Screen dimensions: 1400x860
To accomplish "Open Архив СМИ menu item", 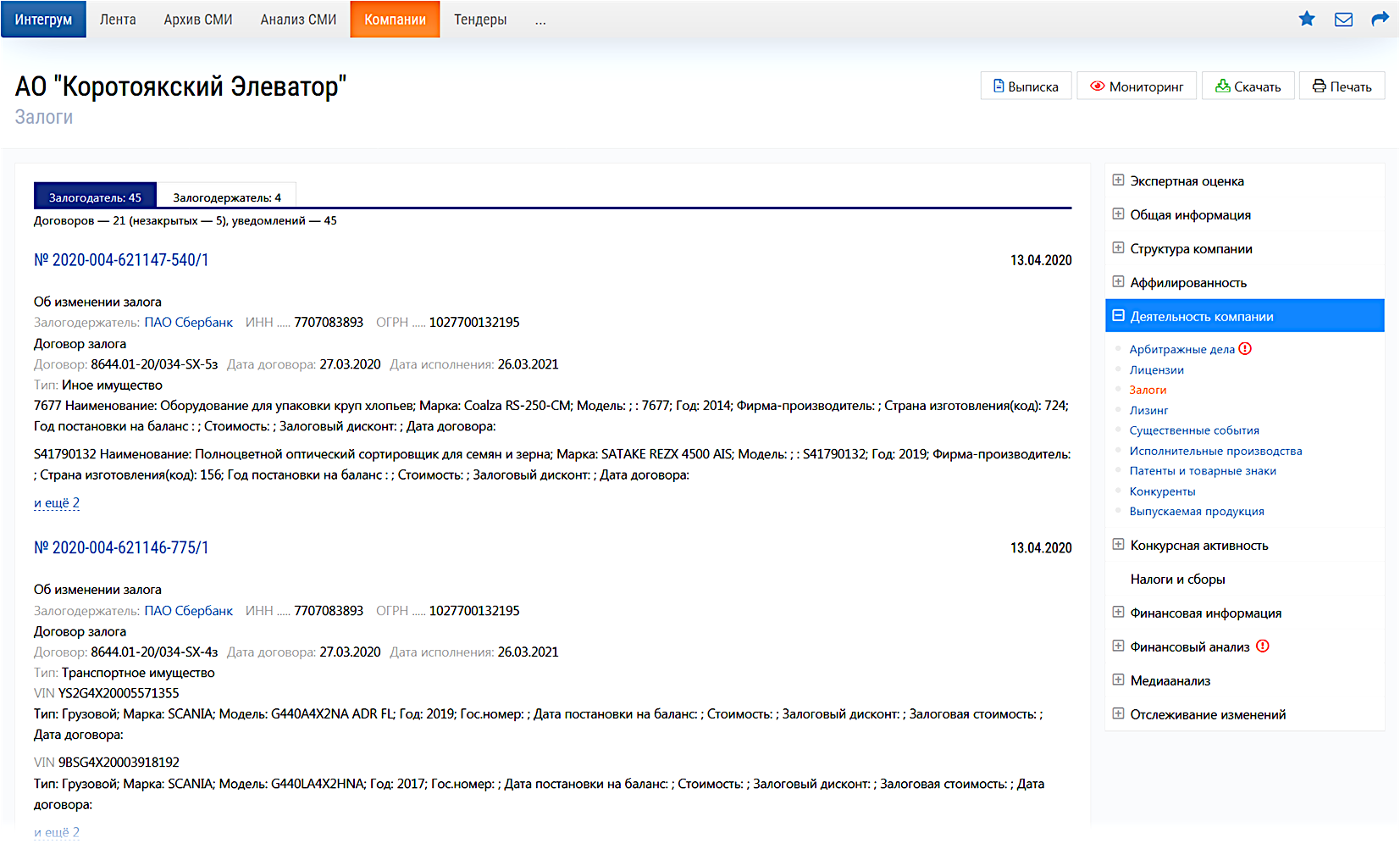I will [198, 19].
